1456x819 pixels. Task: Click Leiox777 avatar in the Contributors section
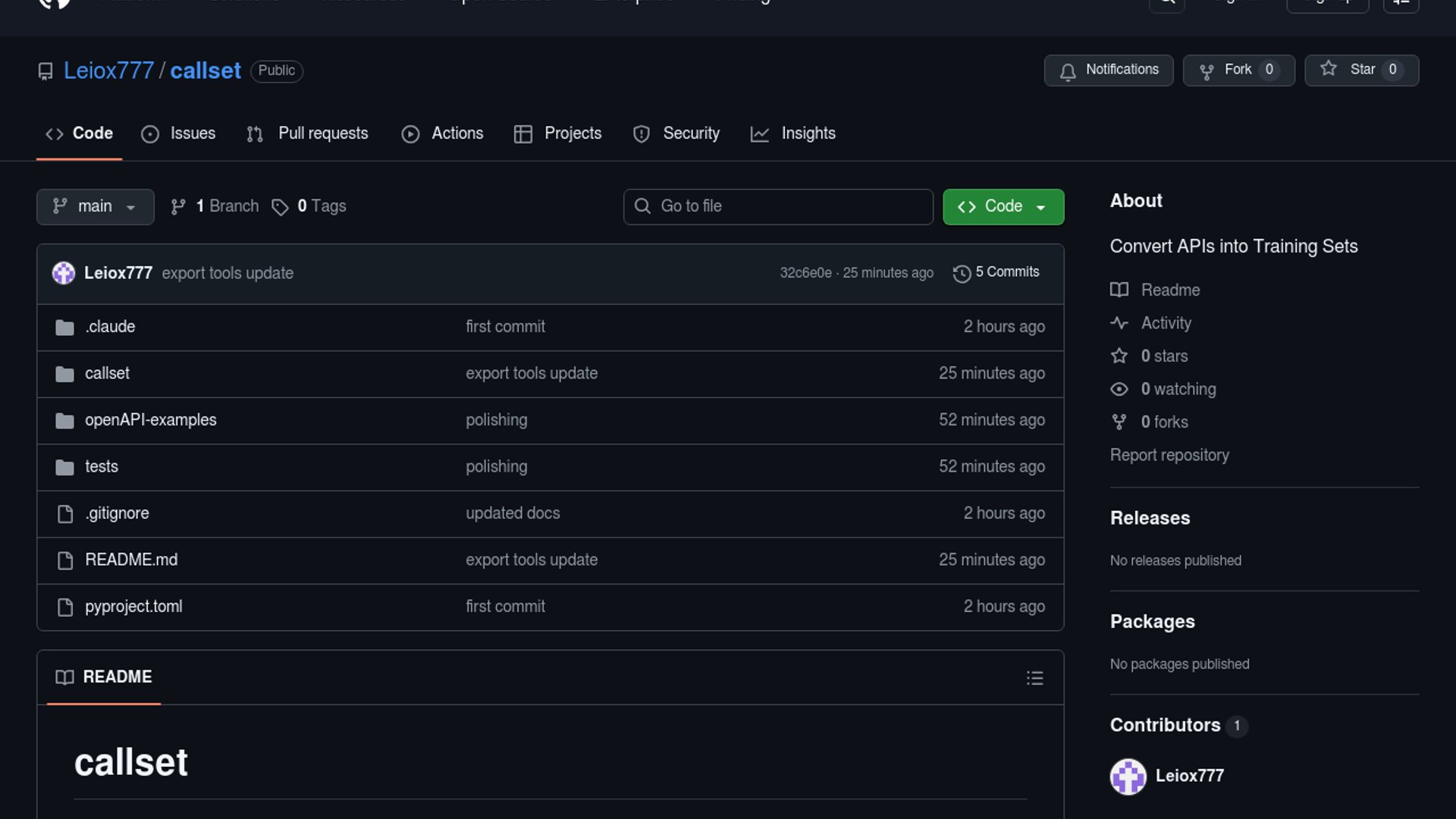[1128, 777]
